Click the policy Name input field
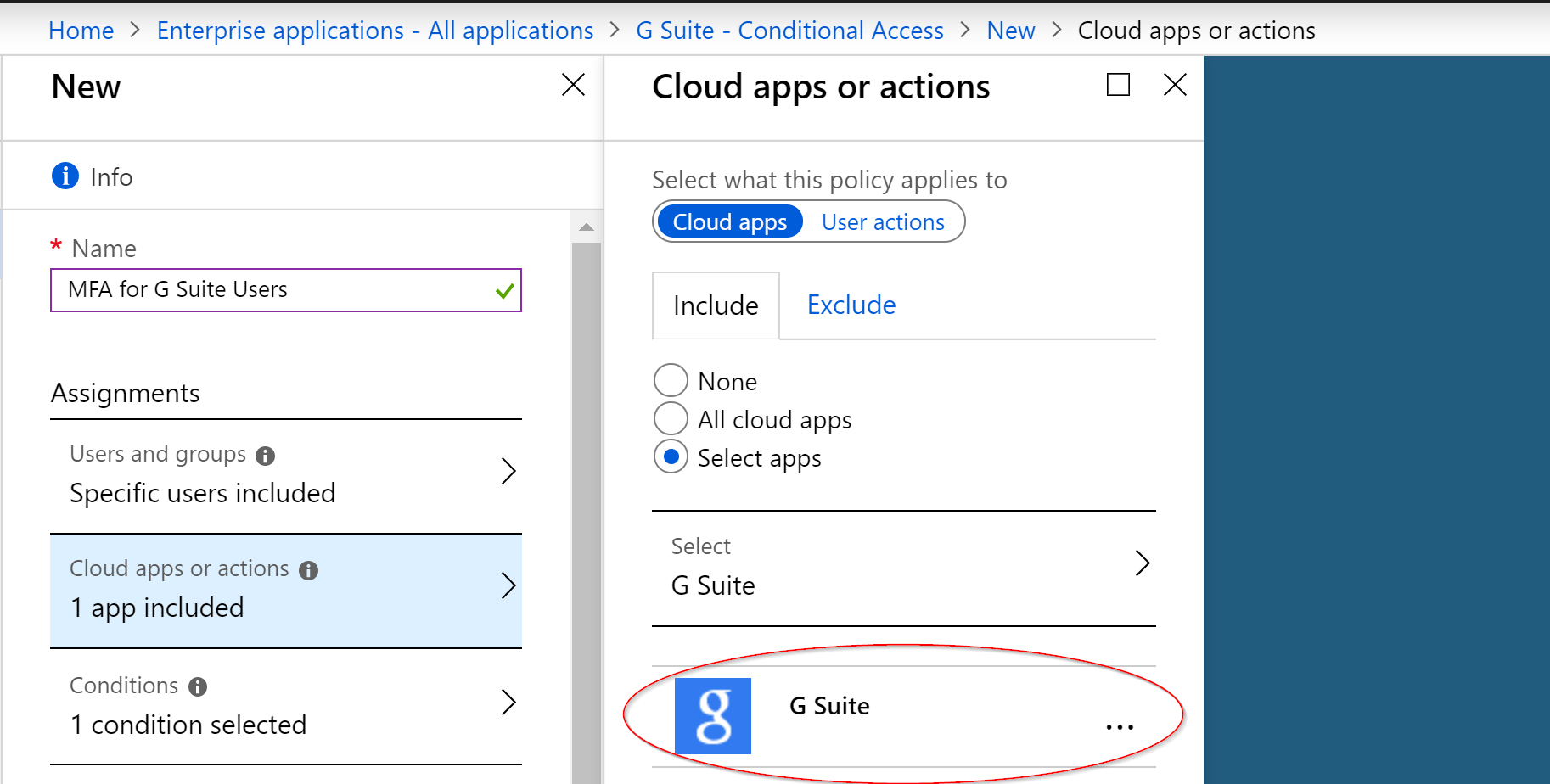 click(x=272, y=290)
